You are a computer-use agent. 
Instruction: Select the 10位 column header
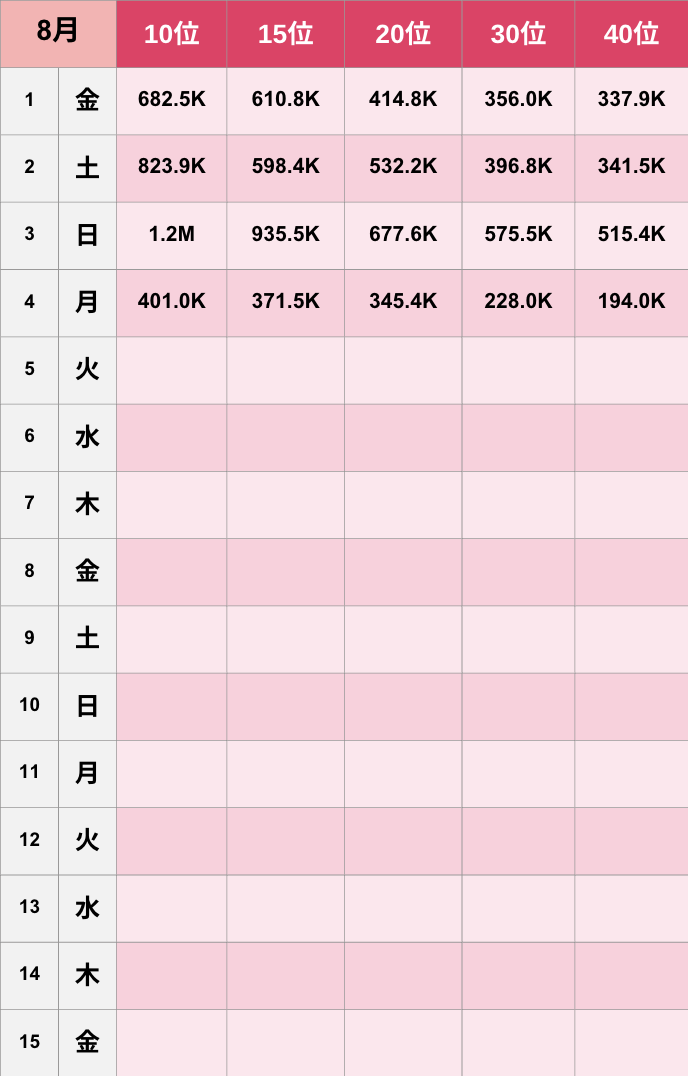pyautogui.click(x=171, y=34)
